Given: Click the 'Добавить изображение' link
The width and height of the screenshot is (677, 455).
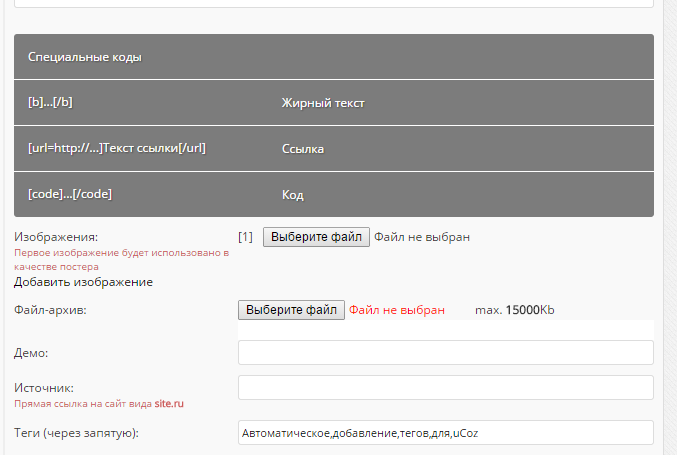Looking at the screenshot, I should (83, 282).
